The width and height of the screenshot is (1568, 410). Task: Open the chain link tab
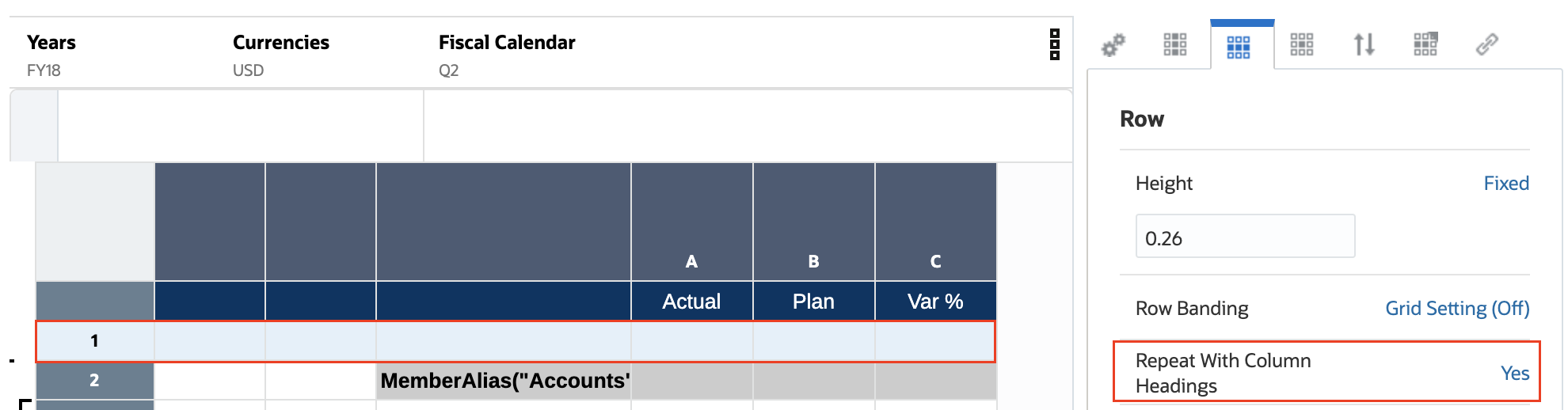point(1487,44)
